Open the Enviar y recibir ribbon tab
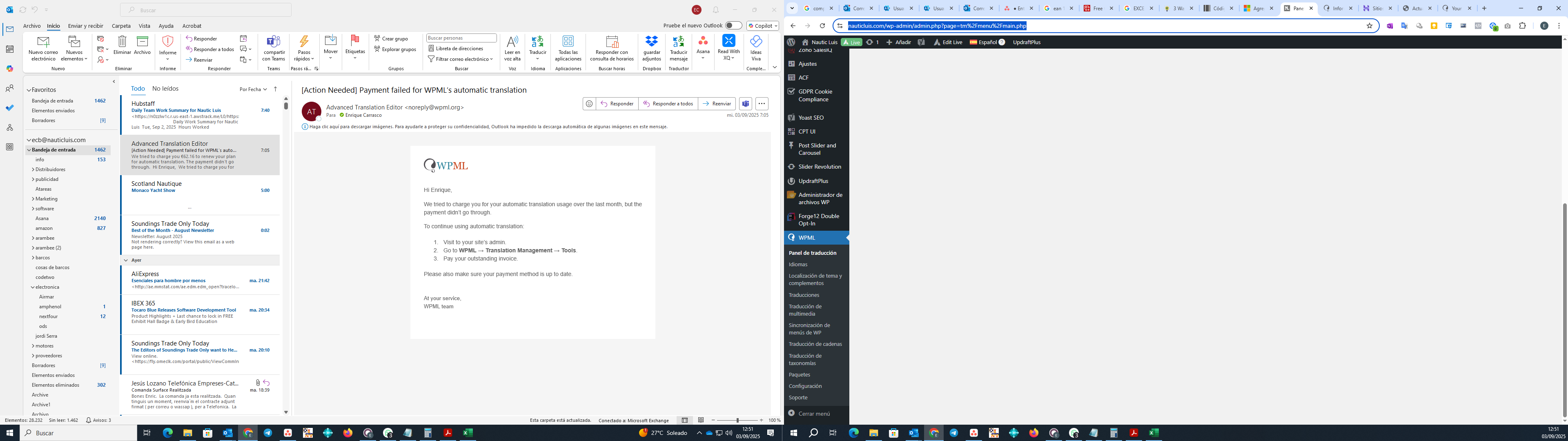The height and width of the screenshot is (441, 1568). click(85, 26)
